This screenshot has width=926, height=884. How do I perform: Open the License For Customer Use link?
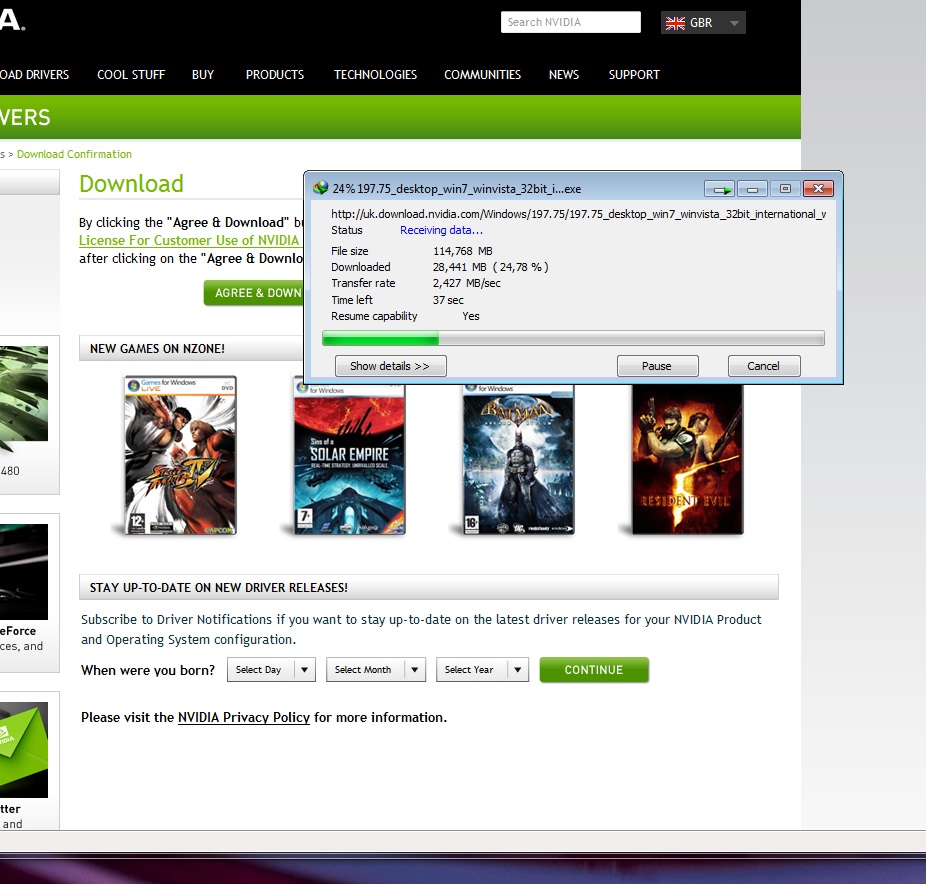pos(190,240)
